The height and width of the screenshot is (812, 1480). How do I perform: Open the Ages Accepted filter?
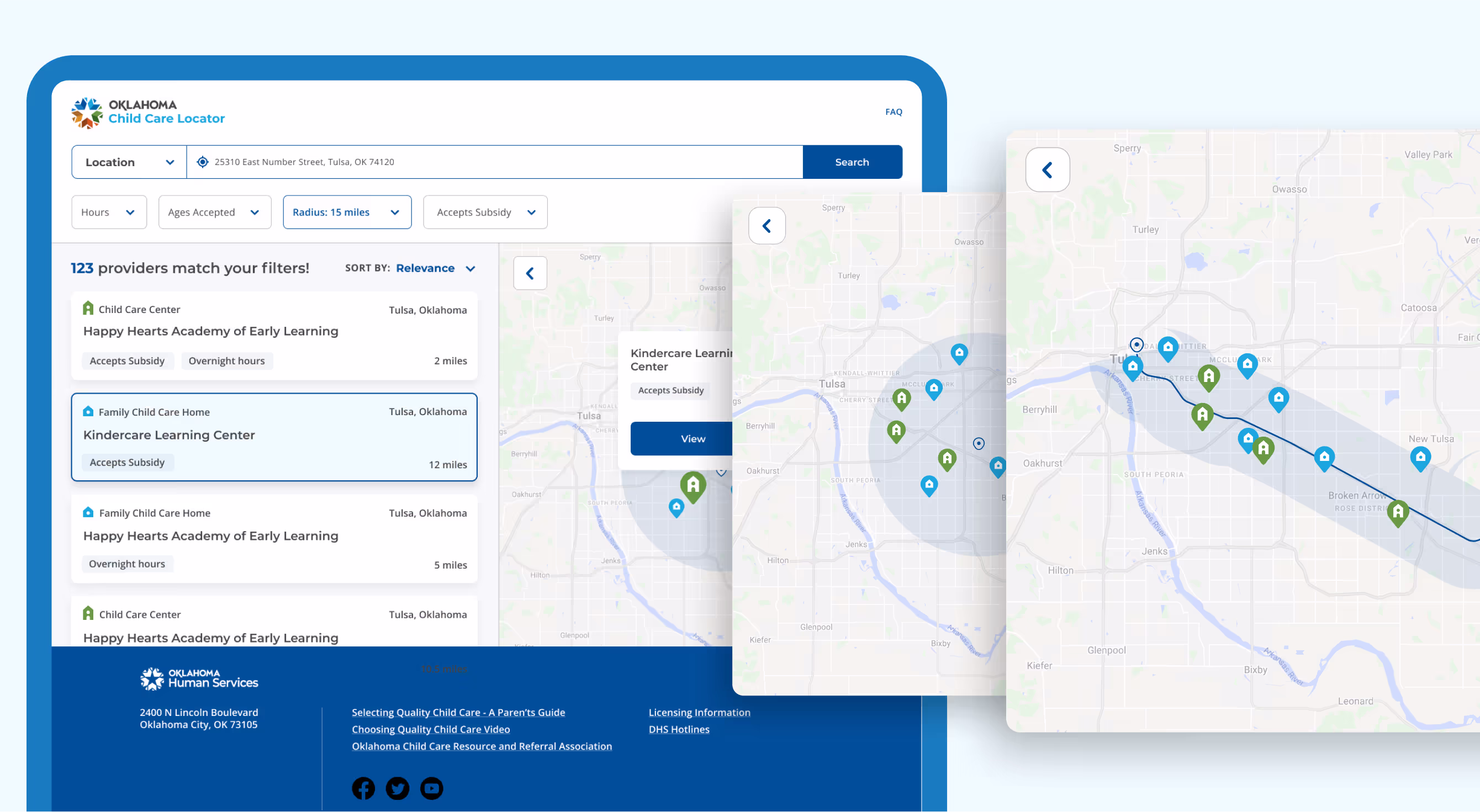tap(214, 212)
